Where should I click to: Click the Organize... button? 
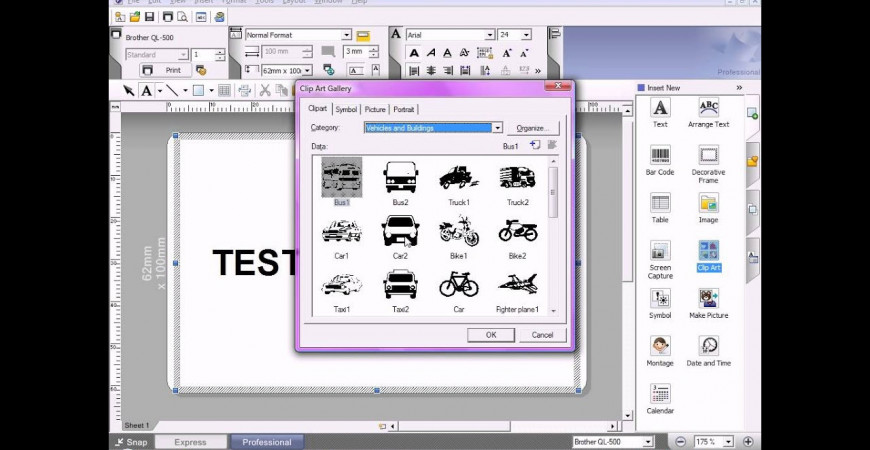pos(533,128)
